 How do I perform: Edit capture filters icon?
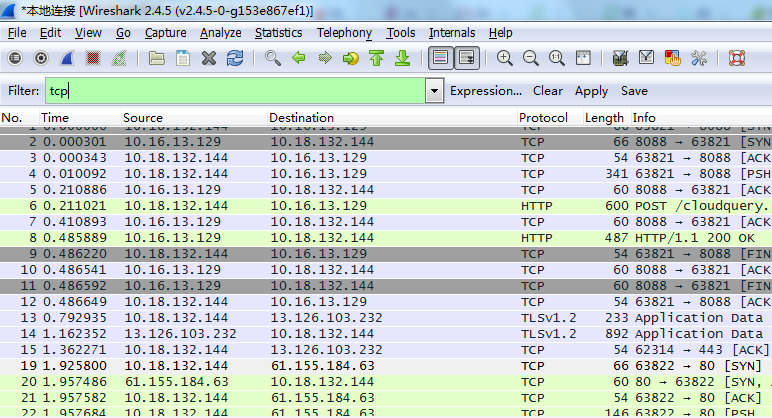coord(620,58)
